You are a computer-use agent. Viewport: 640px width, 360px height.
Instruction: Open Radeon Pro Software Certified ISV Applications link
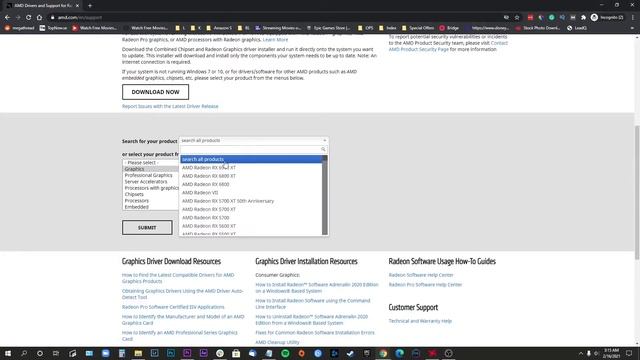173,307
